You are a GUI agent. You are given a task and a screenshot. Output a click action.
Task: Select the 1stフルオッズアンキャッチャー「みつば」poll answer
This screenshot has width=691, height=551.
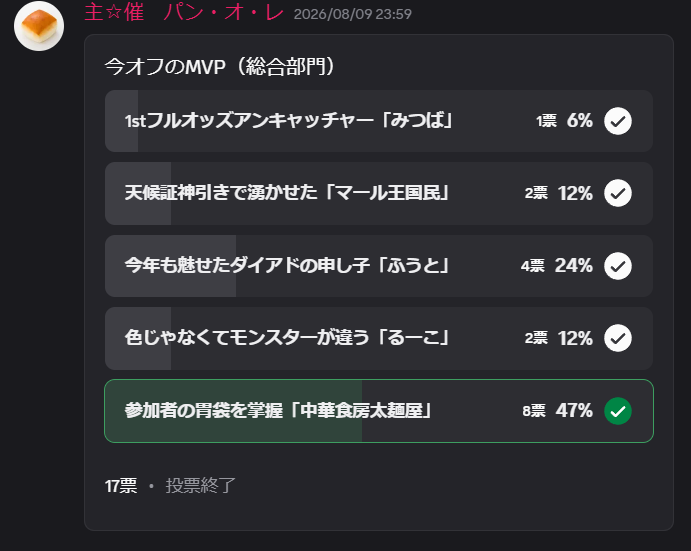pyautogui.click(x=379, y=121)
